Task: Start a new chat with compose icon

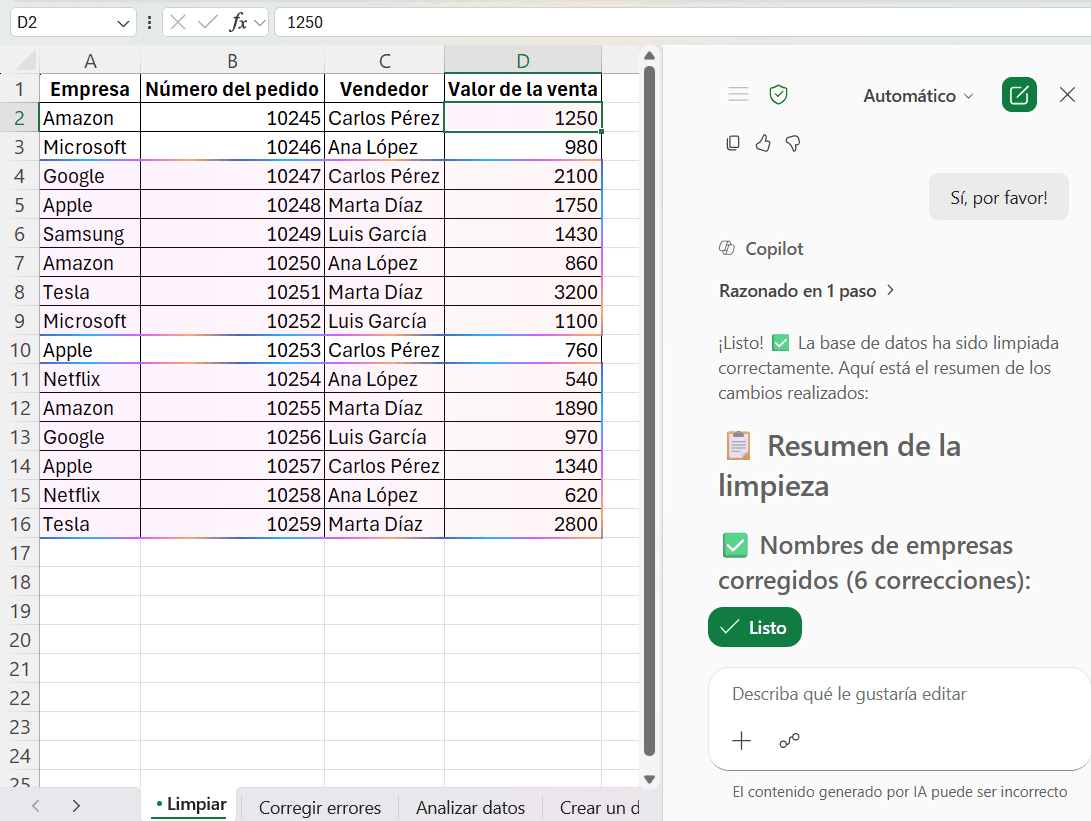Action: [x=1019, y=95]
